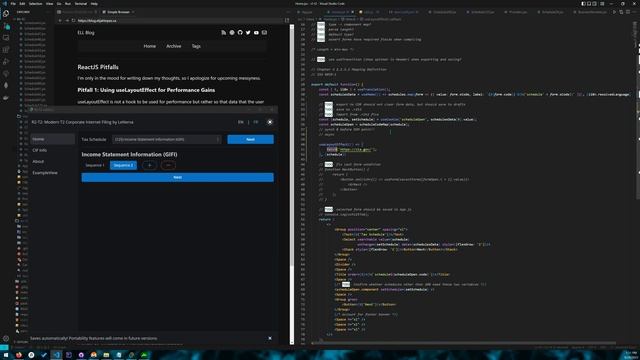The image size is (640, 360).
Task: Open Simple Browser page in external browser
Action: pyautogui.click(x=287, y=20)
